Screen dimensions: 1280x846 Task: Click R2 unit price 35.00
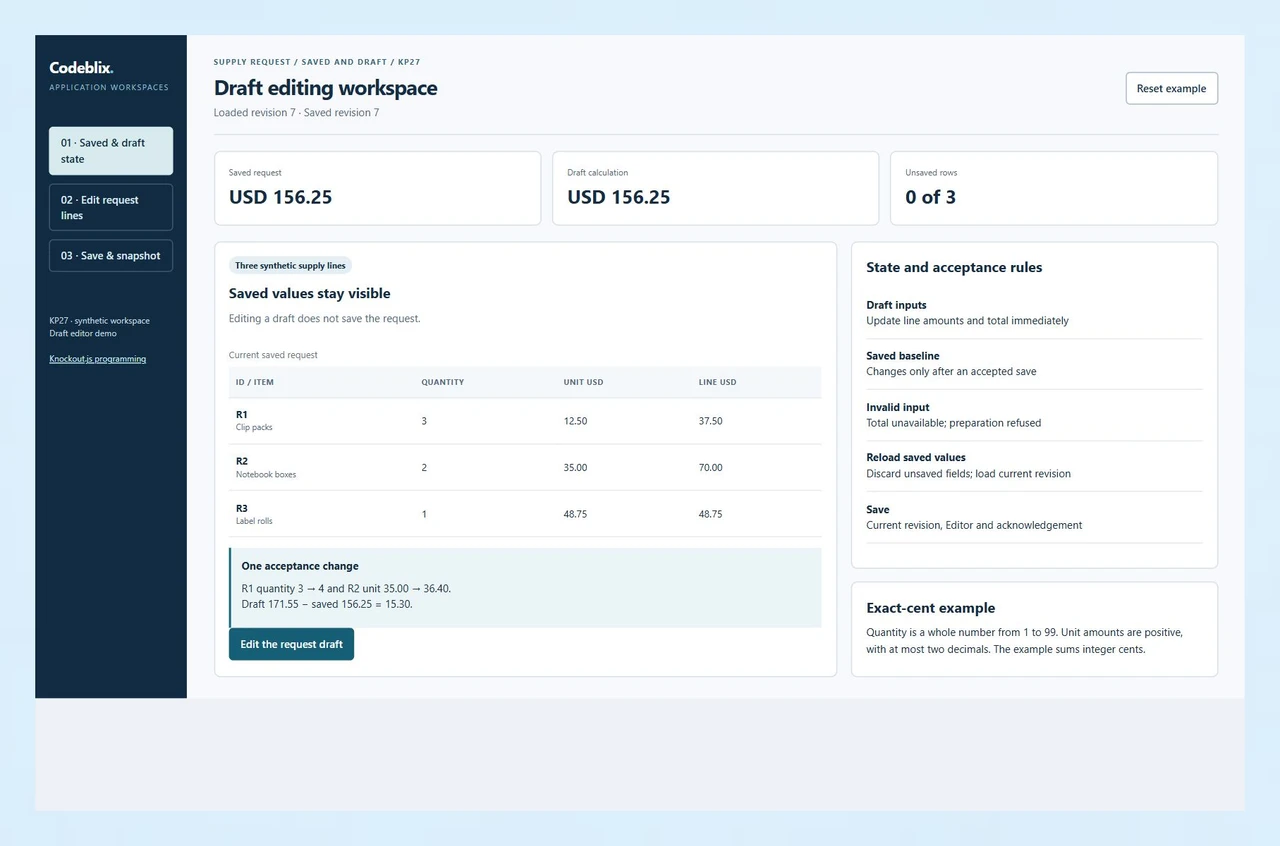575,467
